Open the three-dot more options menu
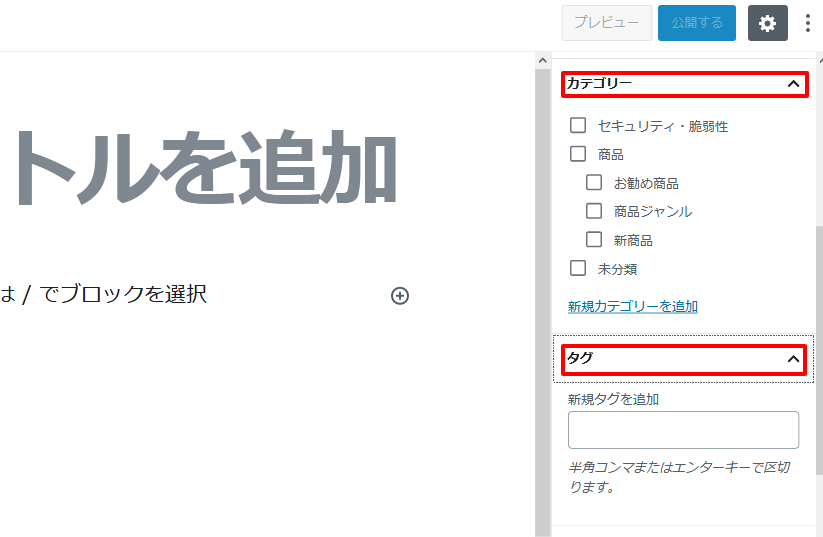The image size is (823, 537). (x=807, y=23)
